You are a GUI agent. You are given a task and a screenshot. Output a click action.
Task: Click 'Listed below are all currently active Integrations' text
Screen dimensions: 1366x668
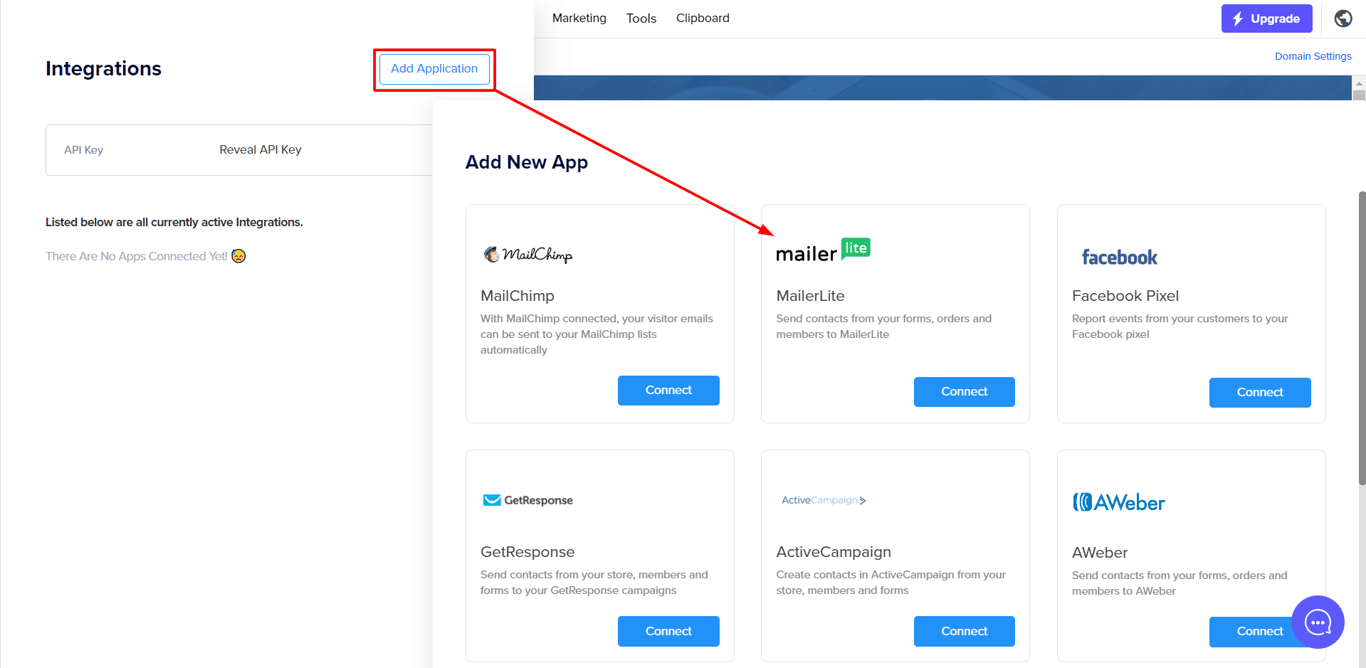coord(174,222)
